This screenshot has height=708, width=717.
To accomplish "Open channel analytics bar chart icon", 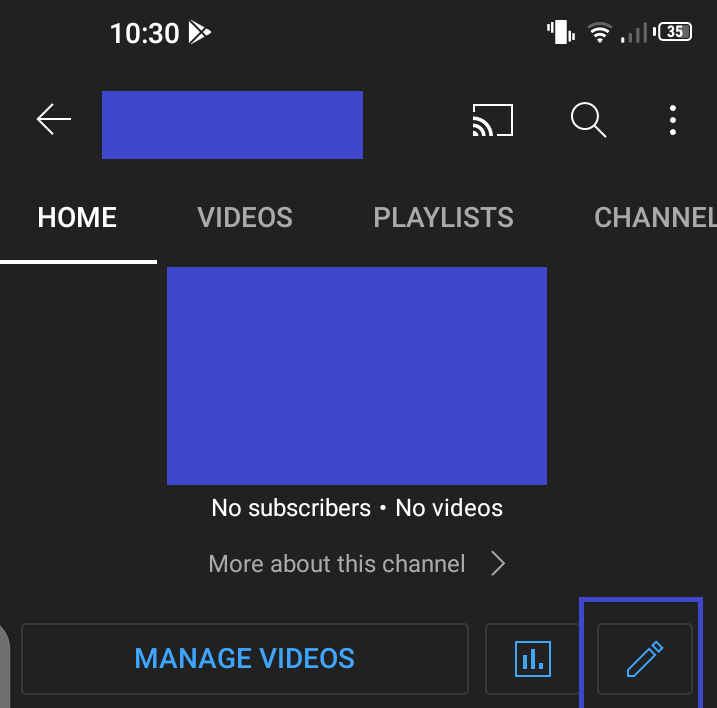I will 533,659.
